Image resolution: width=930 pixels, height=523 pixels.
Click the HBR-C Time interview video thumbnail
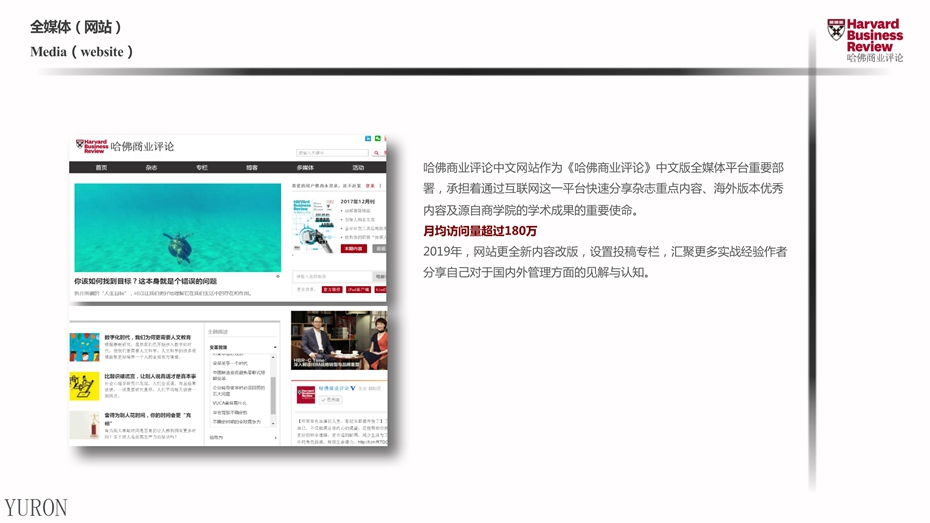(339, 340)
